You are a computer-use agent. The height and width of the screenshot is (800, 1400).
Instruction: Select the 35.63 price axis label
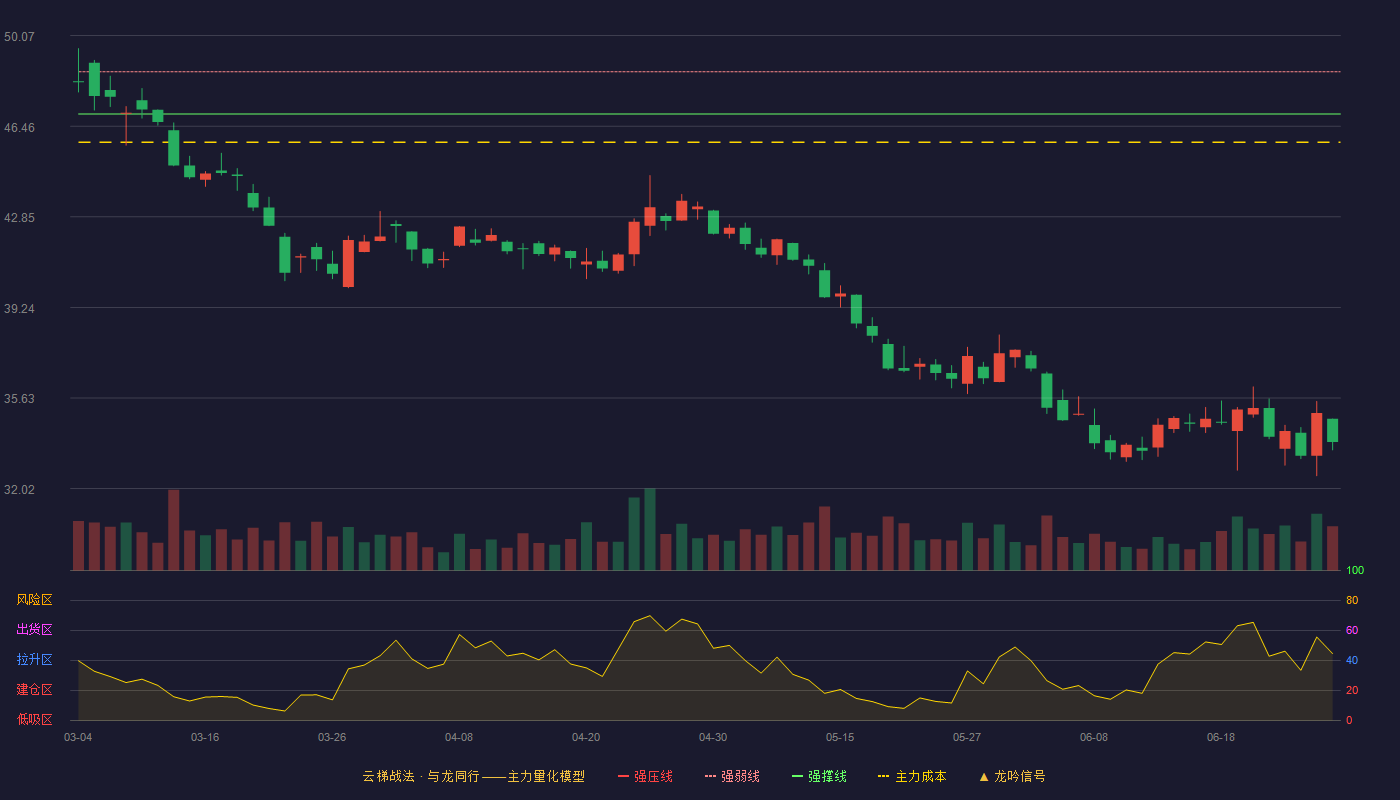[19, 399]
